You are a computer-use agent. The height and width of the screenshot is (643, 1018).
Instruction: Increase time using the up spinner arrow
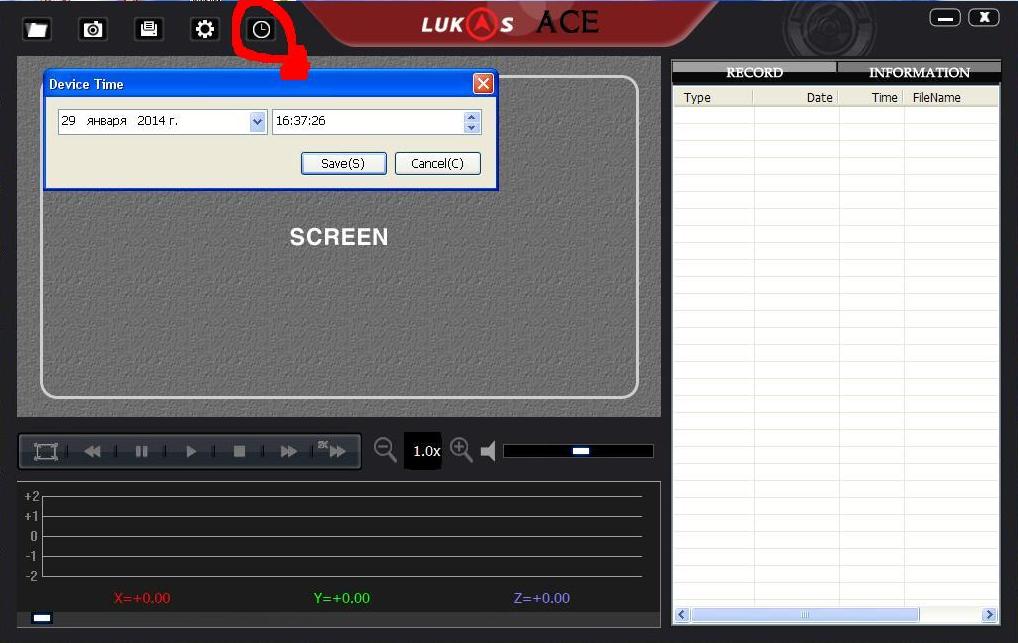tap(472, 116)
